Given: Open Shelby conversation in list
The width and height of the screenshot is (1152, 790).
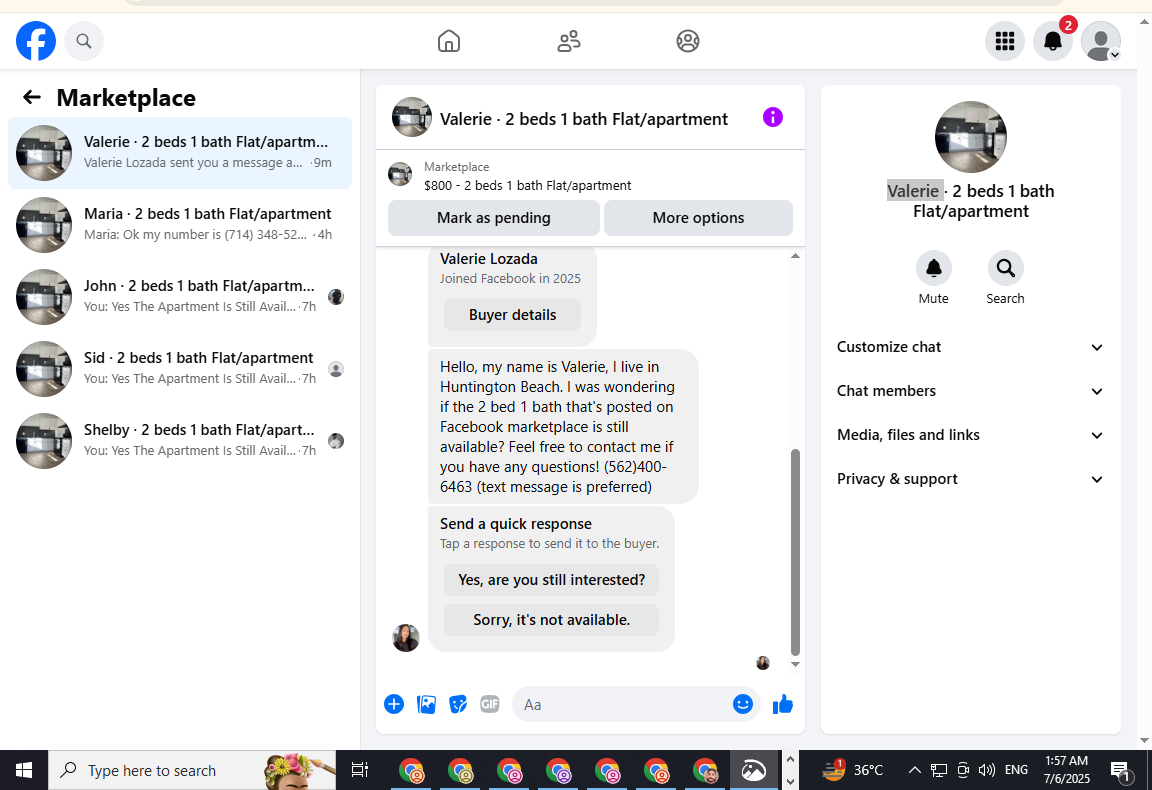Looking at the screenshot, I should point(180,441).
